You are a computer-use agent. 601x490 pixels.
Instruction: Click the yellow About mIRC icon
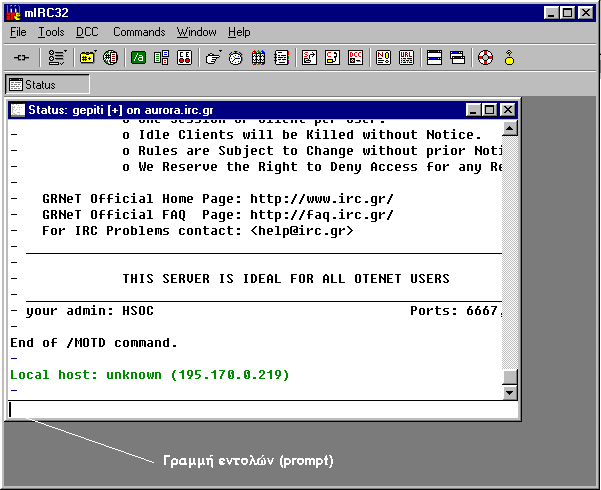click(x=509, y=58)
